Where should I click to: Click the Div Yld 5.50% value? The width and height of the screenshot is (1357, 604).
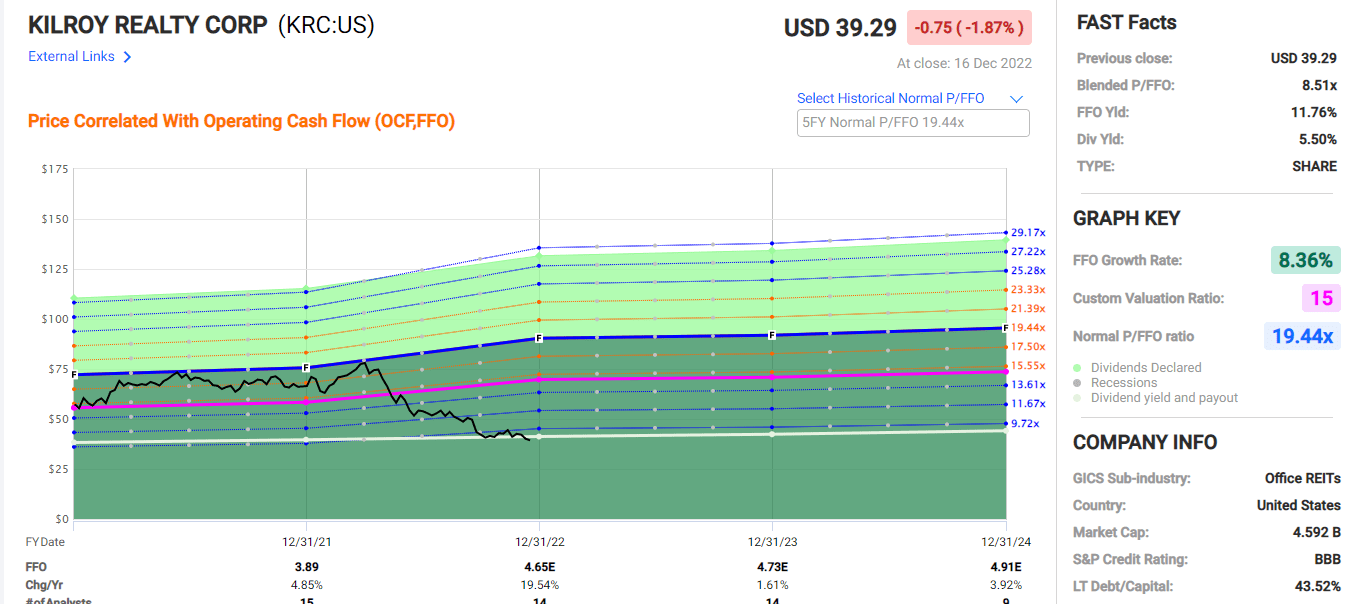(x=1318, y=139)
